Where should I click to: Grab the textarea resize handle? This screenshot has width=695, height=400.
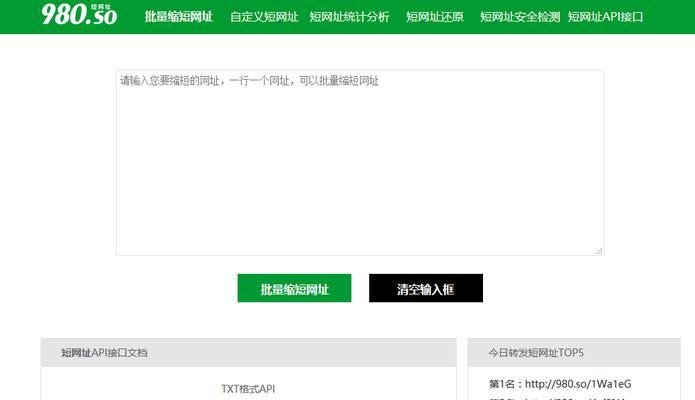click(x=599, y=251)
